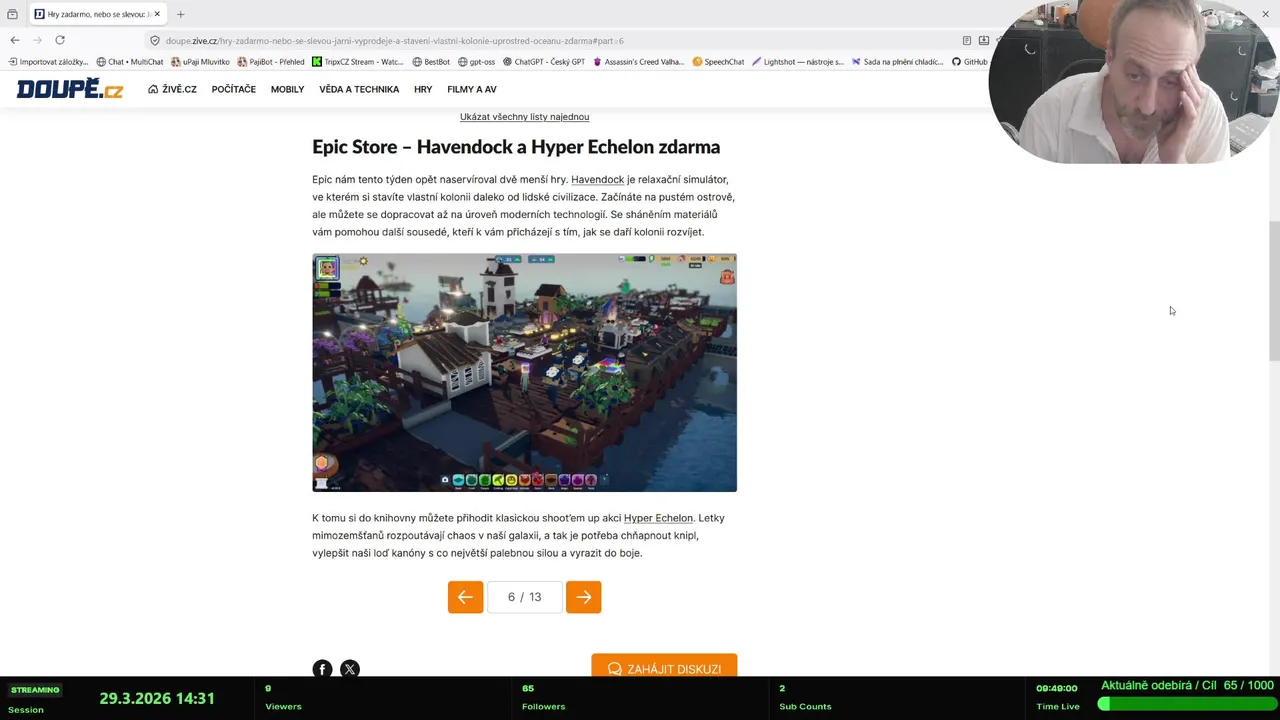Open the VĚDA A TECHNIKA menu item
Screen dimensions: 1280x720
(x=359, y=89)
